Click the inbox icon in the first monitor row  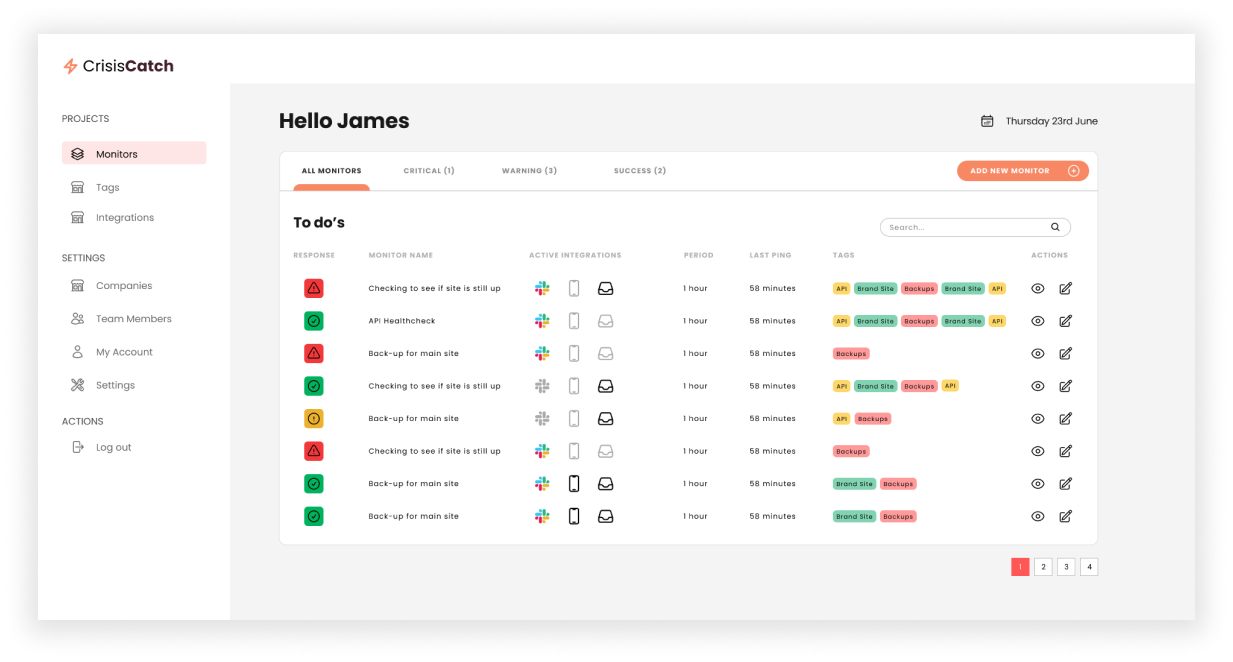pos(605,288)
